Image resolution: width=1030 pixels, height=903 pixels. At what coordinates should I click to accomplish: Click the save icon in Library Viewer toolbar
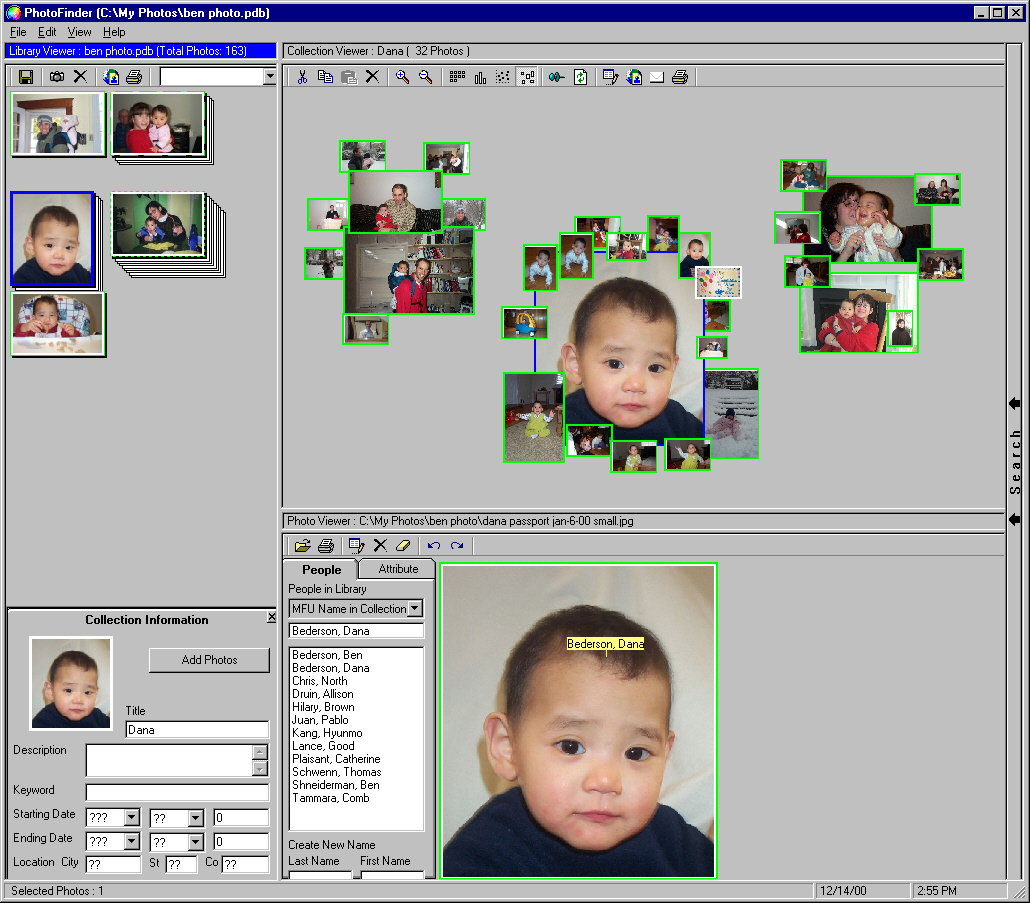point(26,77)
